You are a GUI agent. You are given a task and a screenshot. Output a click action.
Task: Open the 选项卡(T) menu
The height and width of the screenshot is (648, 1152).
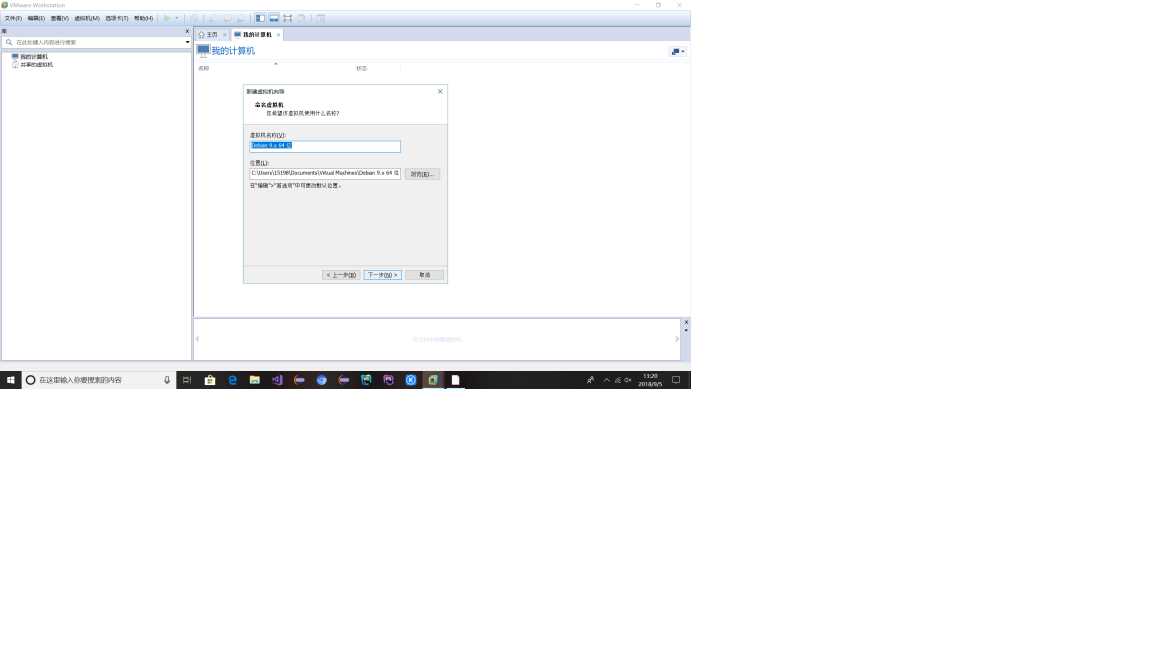point(117,18)
